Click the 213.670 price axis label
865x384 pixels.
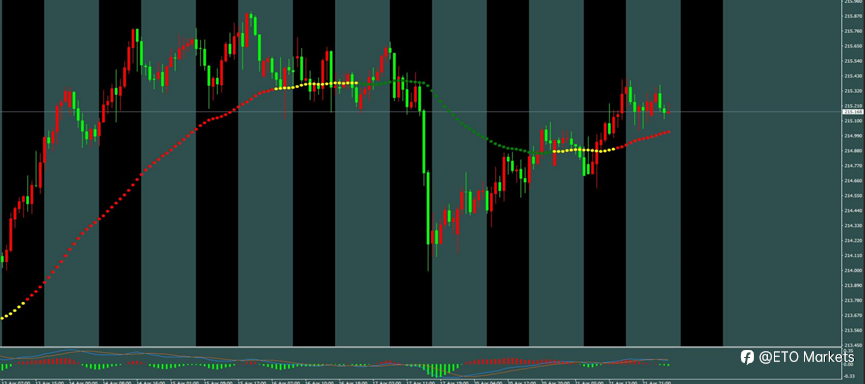[853, 316]
